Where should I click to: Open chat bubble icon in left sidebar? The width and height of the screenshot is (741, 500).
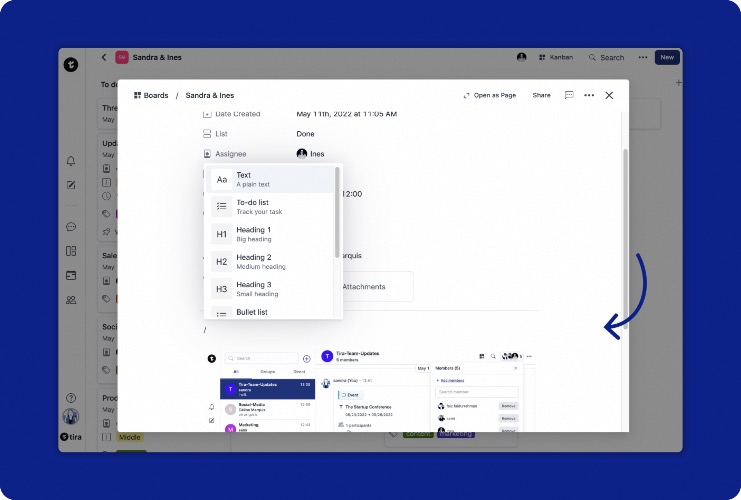(x=71, y=227)
